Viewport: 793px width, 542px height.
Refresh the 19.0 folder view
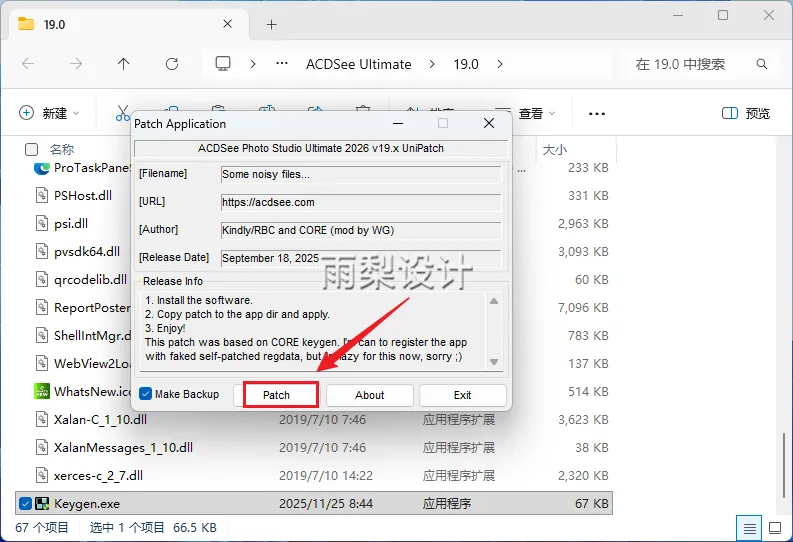172,64
